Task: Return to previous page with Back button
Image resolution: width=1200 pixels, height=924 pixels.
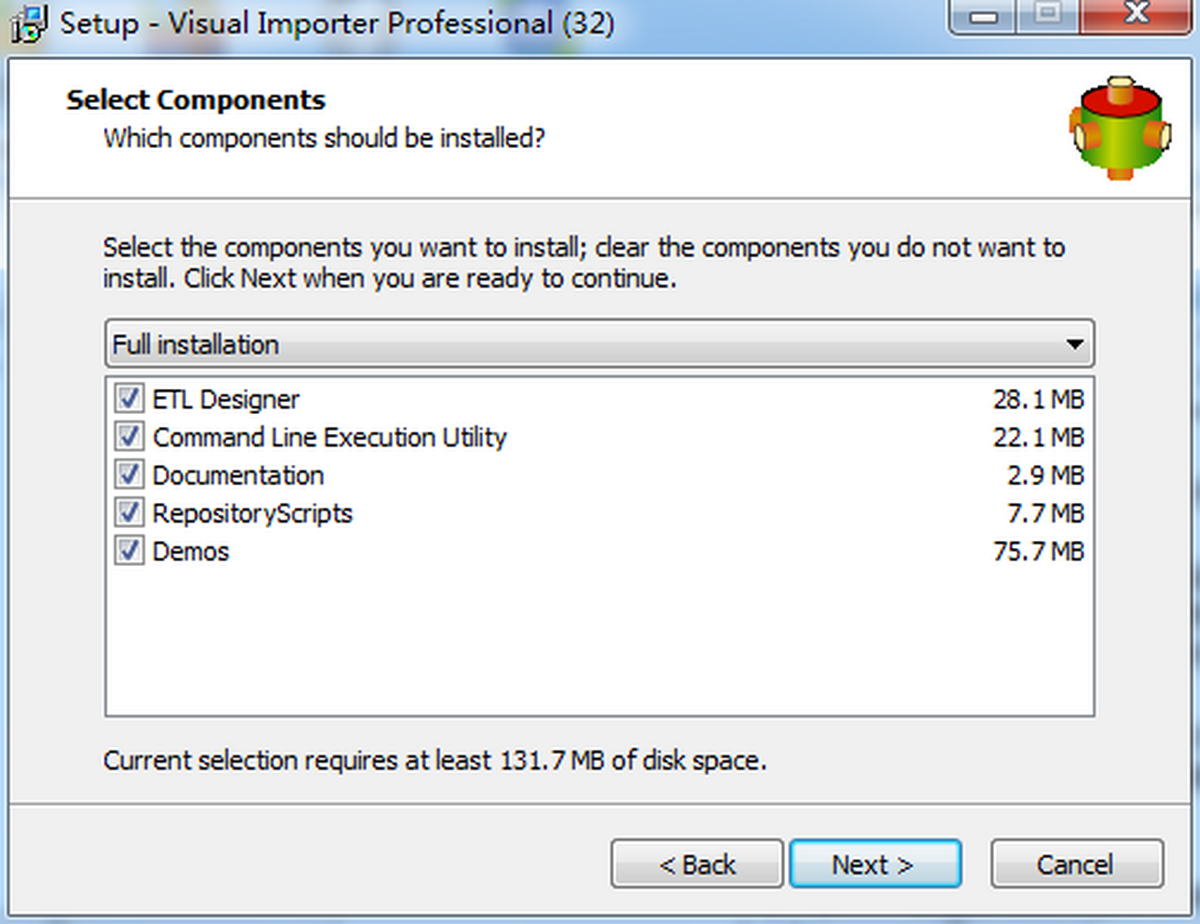Action: 697,864
